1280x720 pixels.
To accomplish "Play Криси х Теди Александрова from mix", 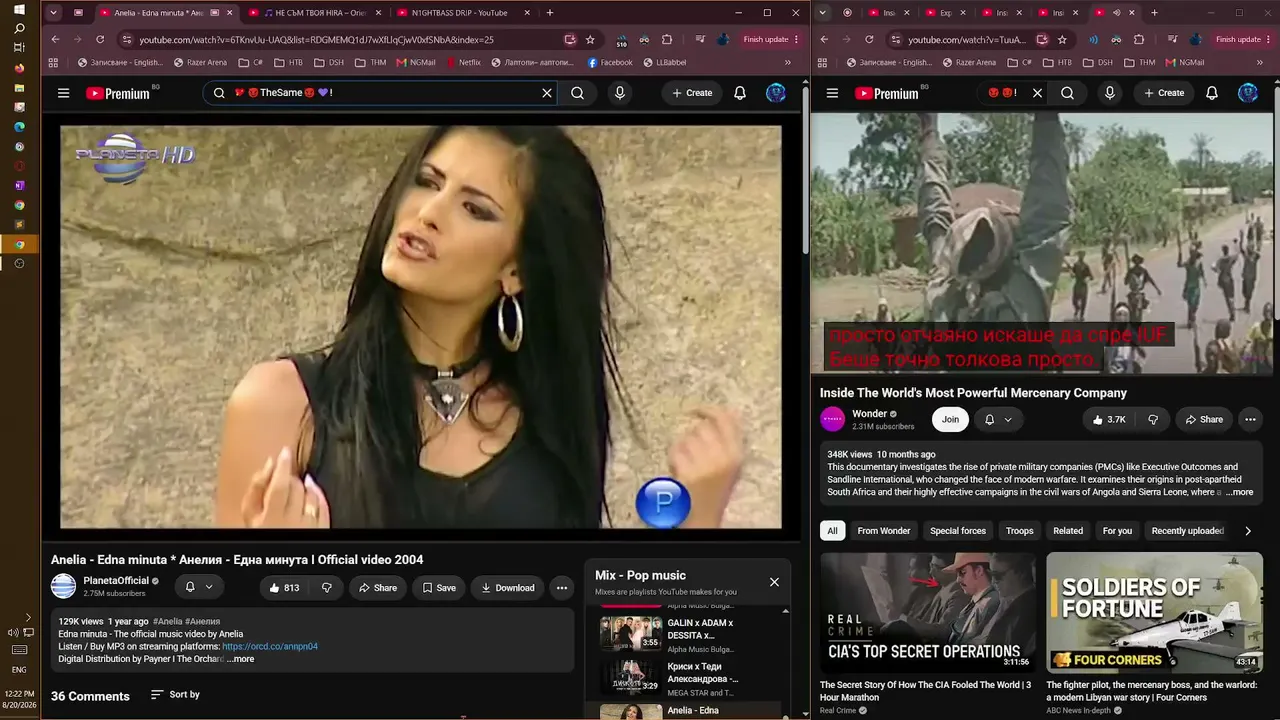I will [692, 677].
